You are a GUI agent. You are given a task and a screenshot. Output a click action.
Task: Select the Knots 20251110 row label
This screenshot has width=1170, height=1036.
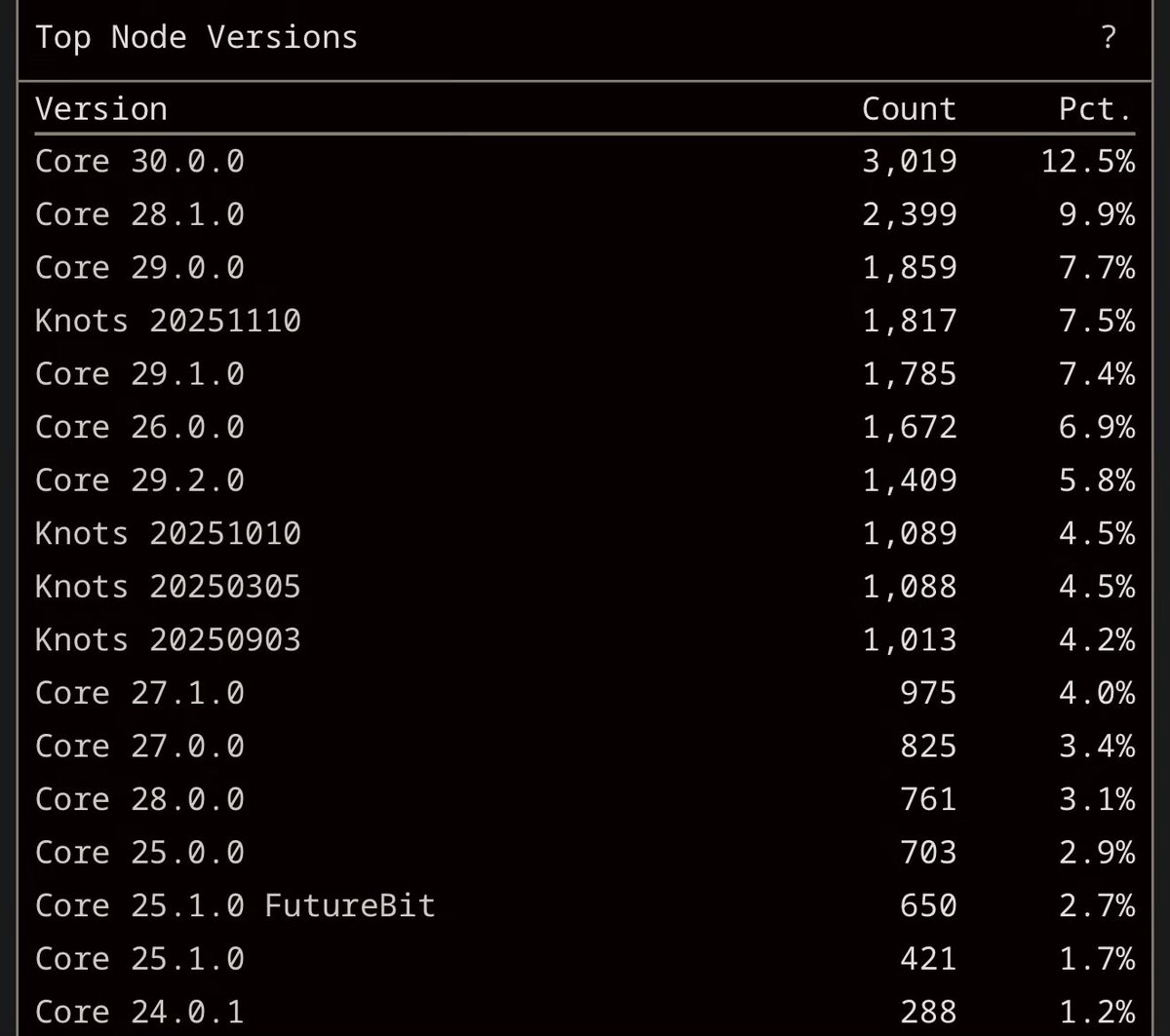(168, 321)
